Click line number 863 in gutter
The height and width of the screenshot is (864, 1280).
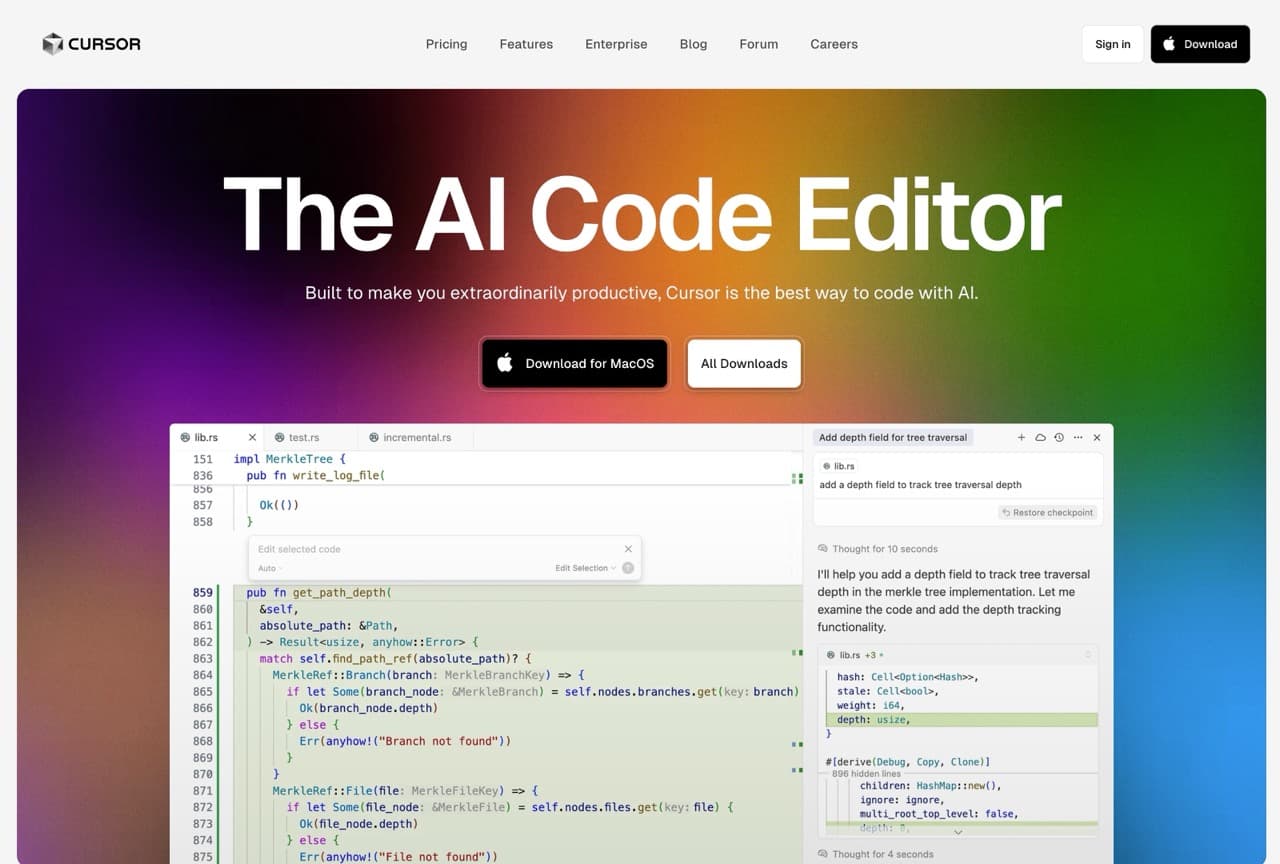tap(202, 659)
